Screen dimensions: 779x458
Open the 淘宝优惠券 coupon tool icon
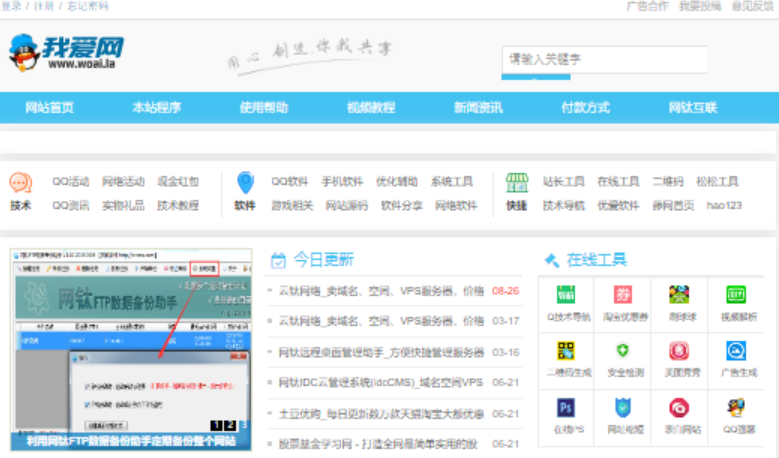coord(622,296)
